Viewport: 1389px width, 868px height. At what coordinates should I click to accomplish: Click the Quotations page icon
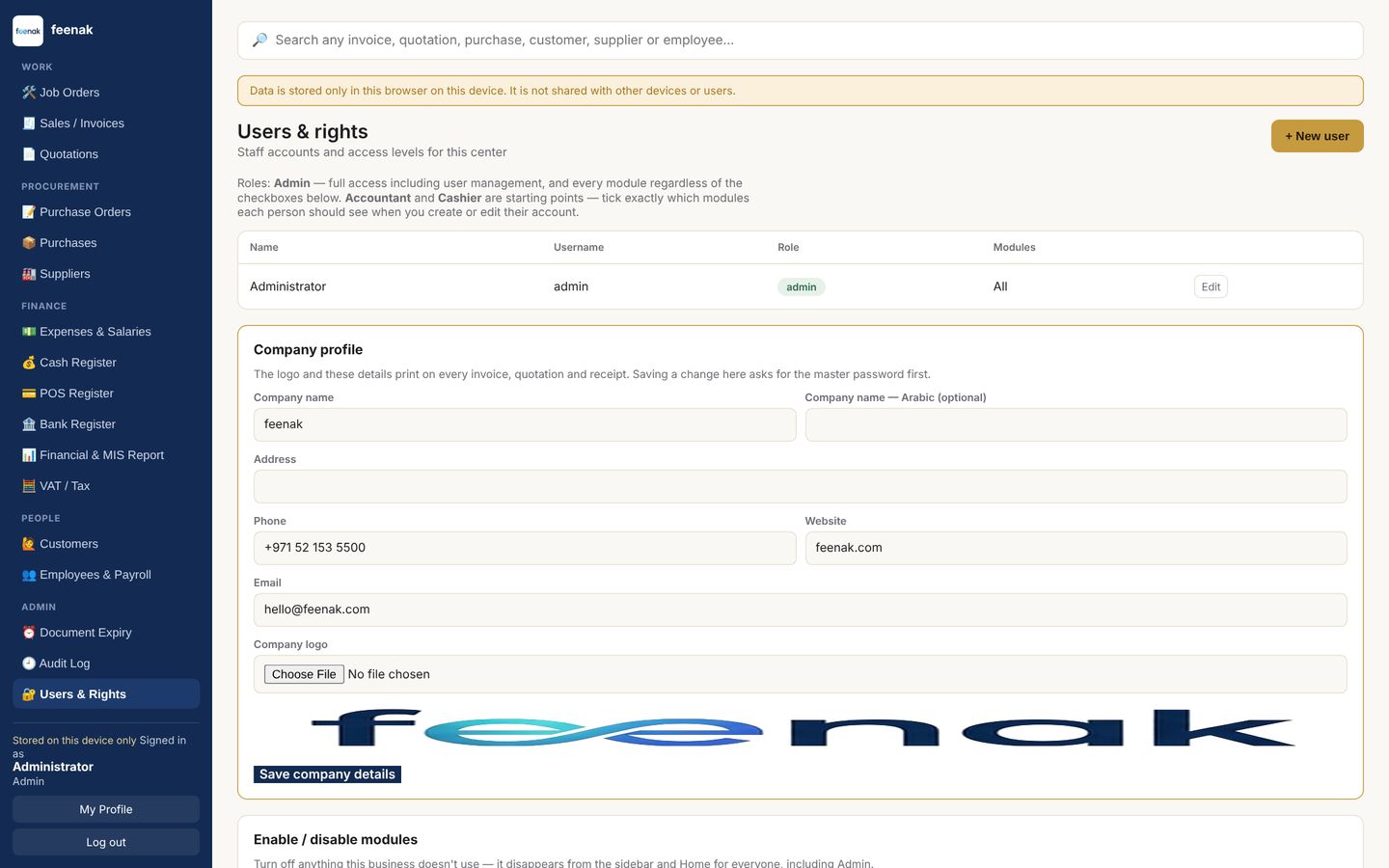pos(29,154)
